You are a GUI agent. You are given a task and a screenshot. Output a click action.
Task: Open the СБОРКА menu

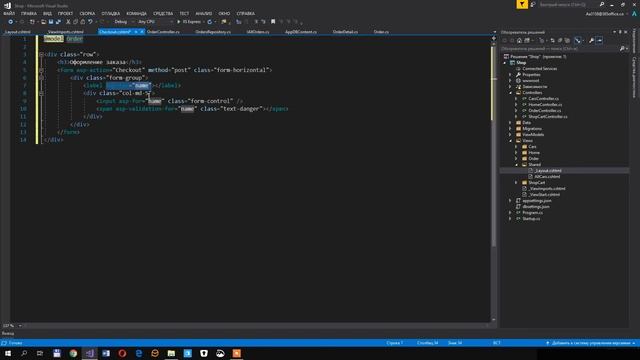pyautogui.click(x=87, y=13)
